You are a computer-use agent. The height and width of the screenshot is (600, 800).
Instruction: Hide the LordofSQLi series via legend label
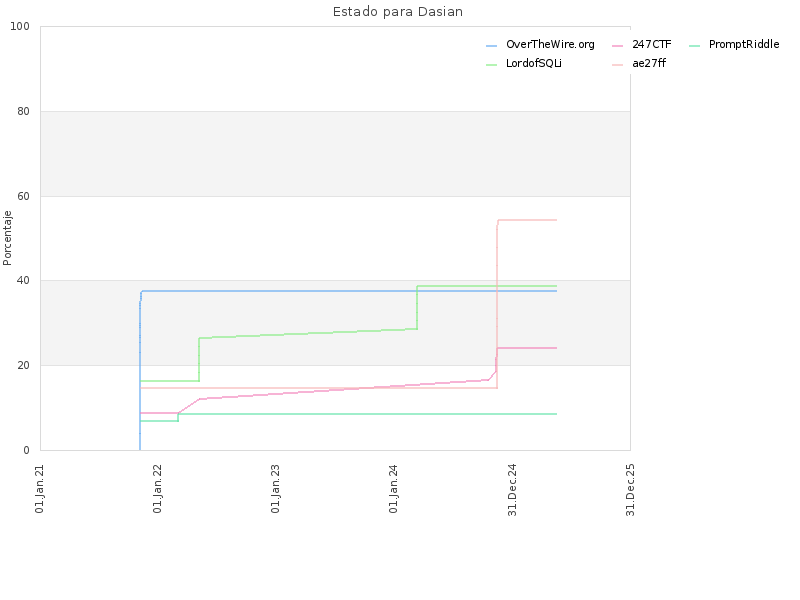click(533, 64)
